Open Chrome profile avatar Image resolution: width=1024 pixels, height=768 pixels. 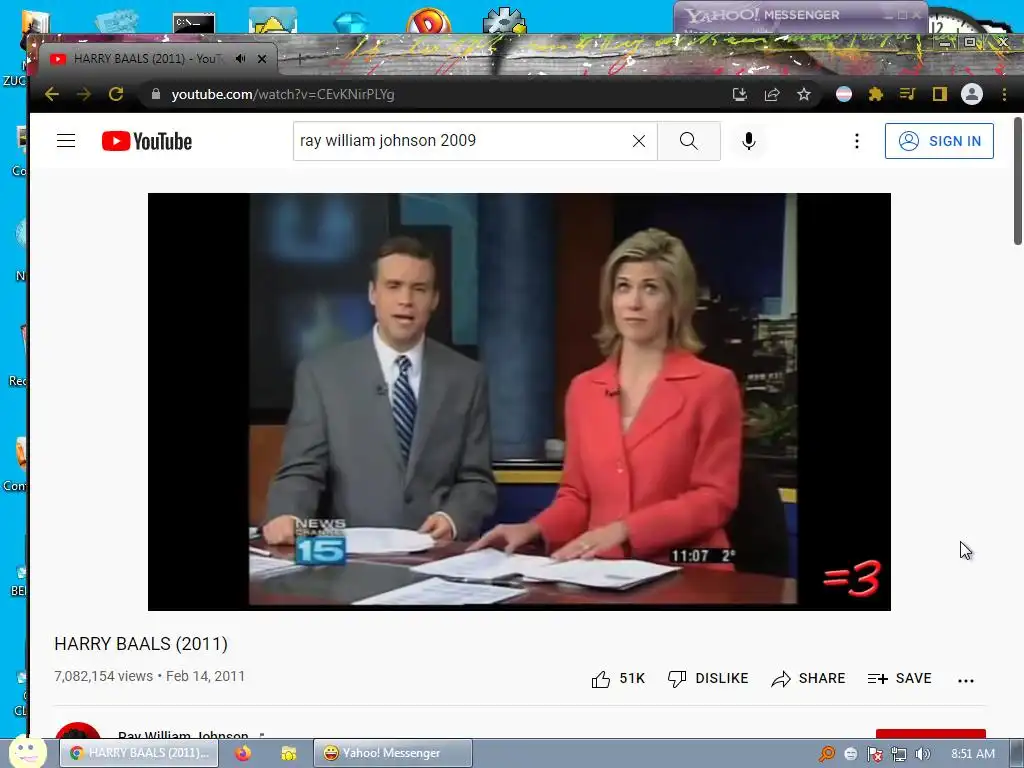972,94
